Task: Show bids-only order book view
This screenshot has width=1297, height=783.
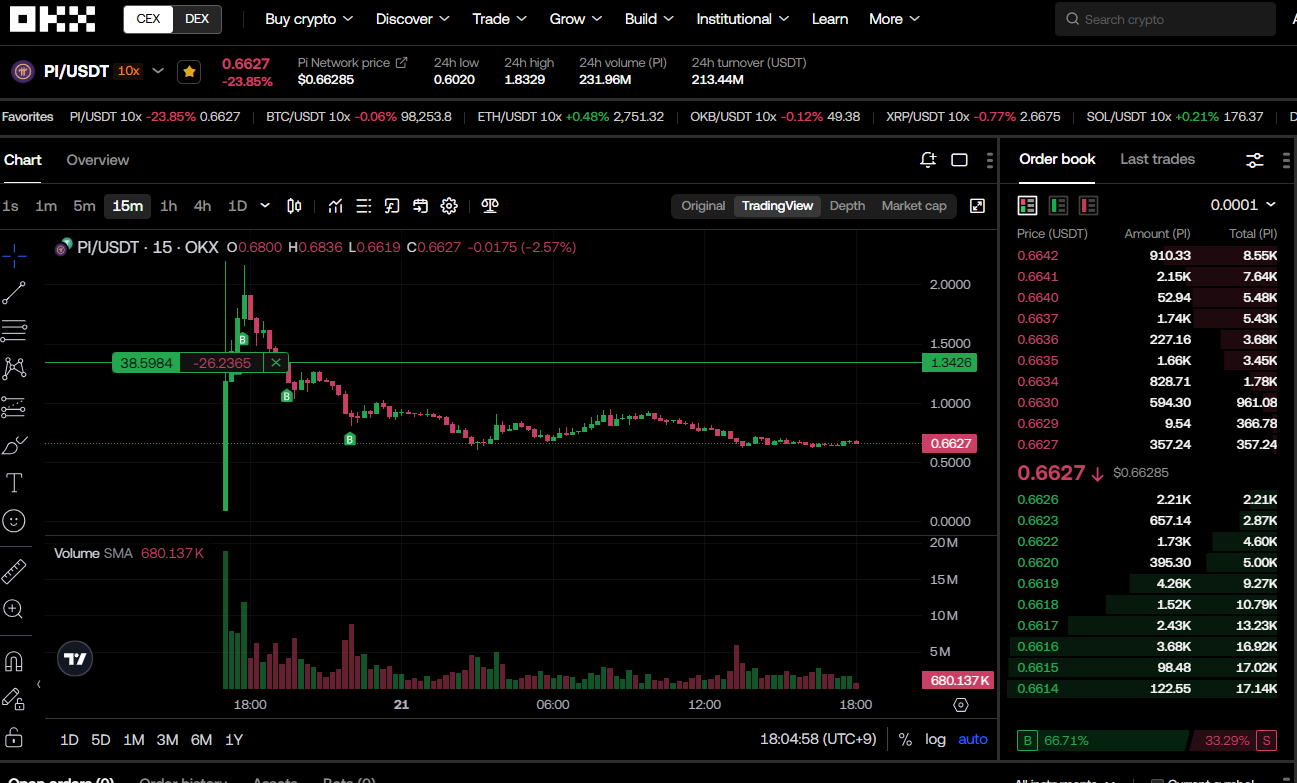Action: pos(1058,205)
